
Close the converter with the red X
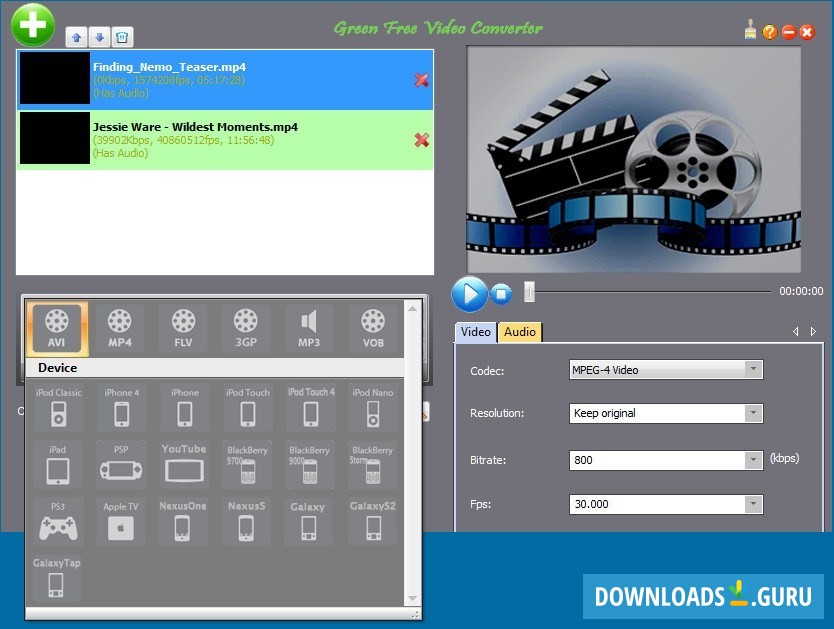[x=807, y=32]
